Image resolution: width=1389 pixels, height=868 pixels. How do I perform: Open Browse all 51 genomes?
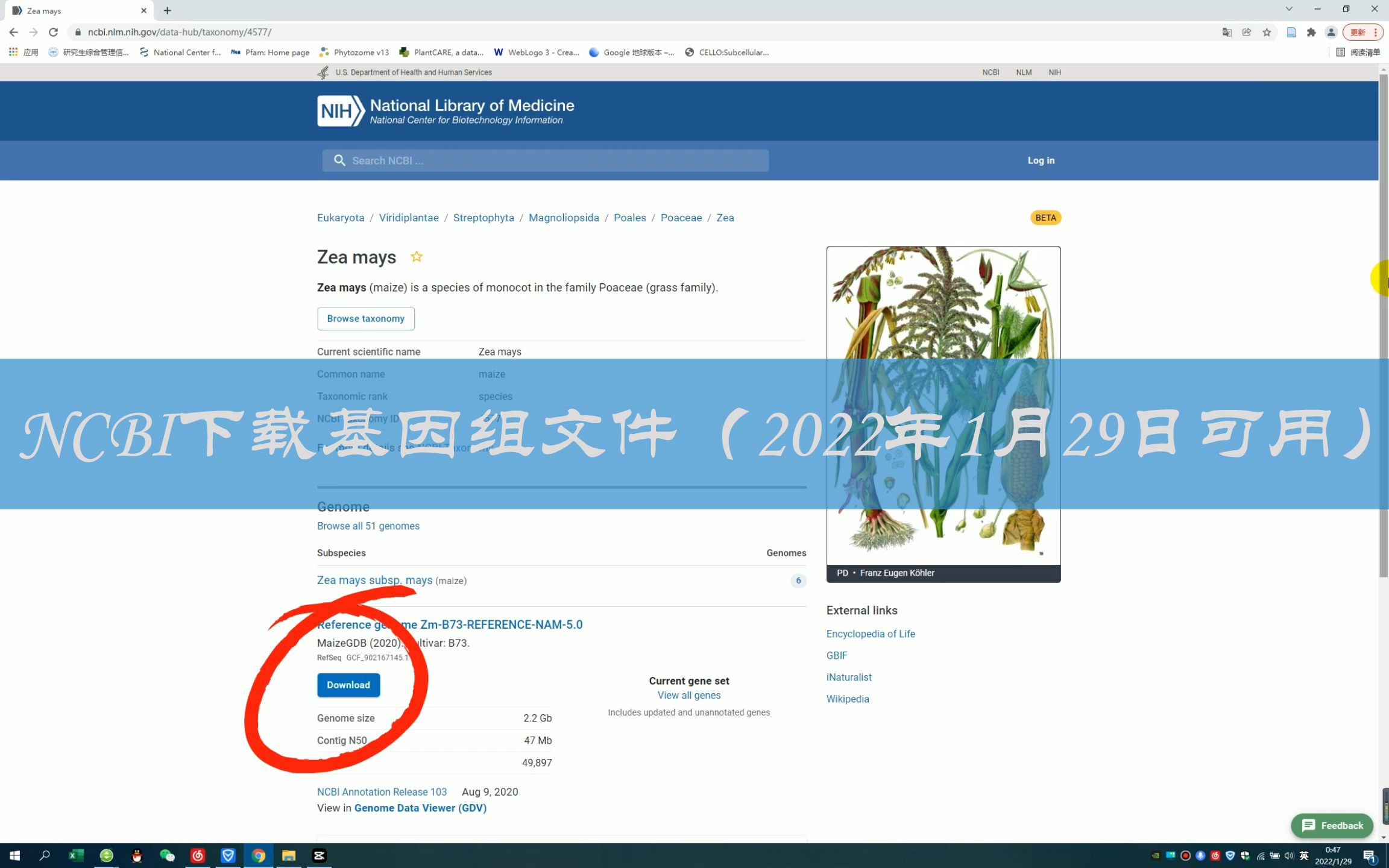(368, 526)
